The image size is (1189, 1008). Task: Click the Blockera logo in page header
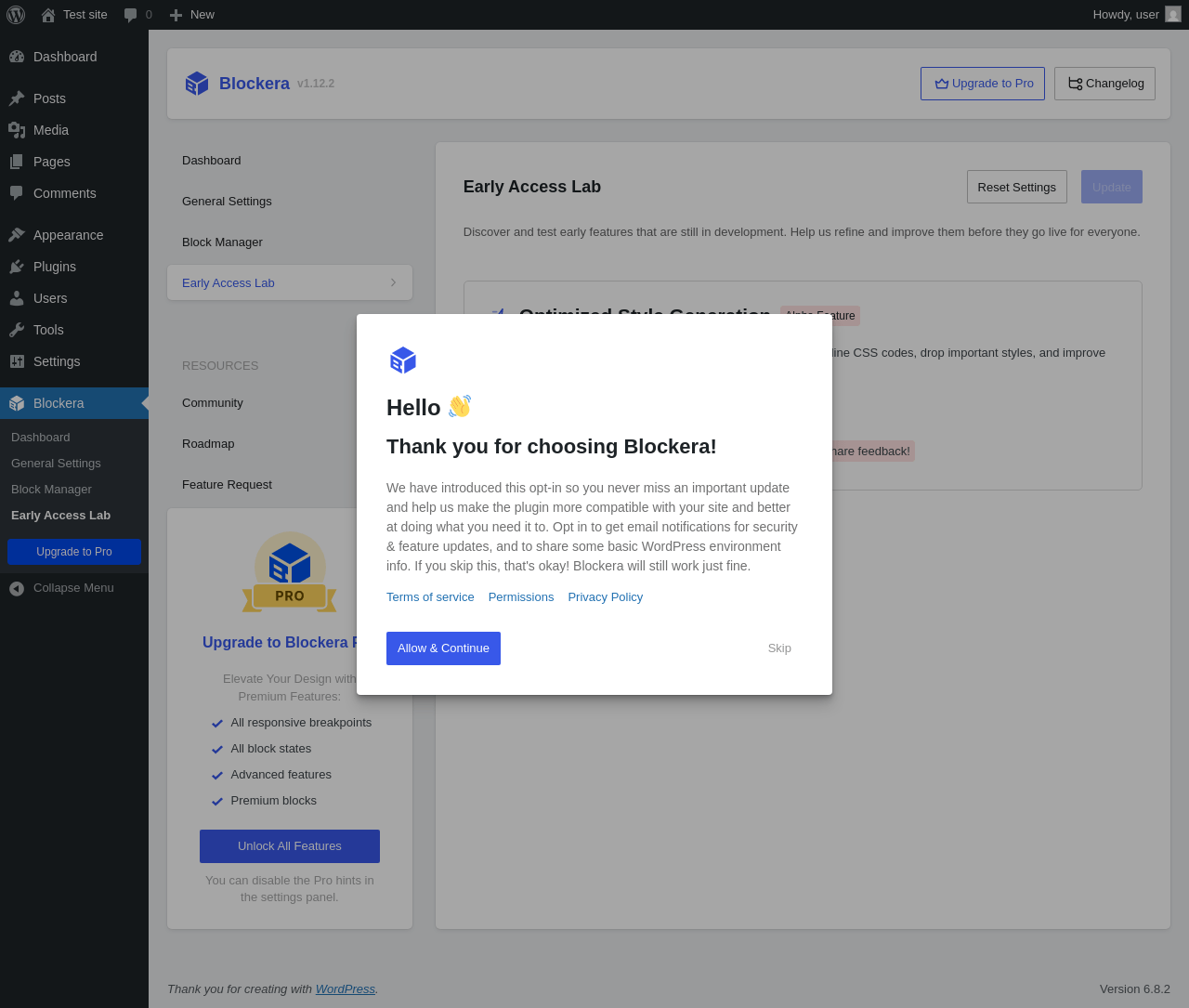point(197,84)
